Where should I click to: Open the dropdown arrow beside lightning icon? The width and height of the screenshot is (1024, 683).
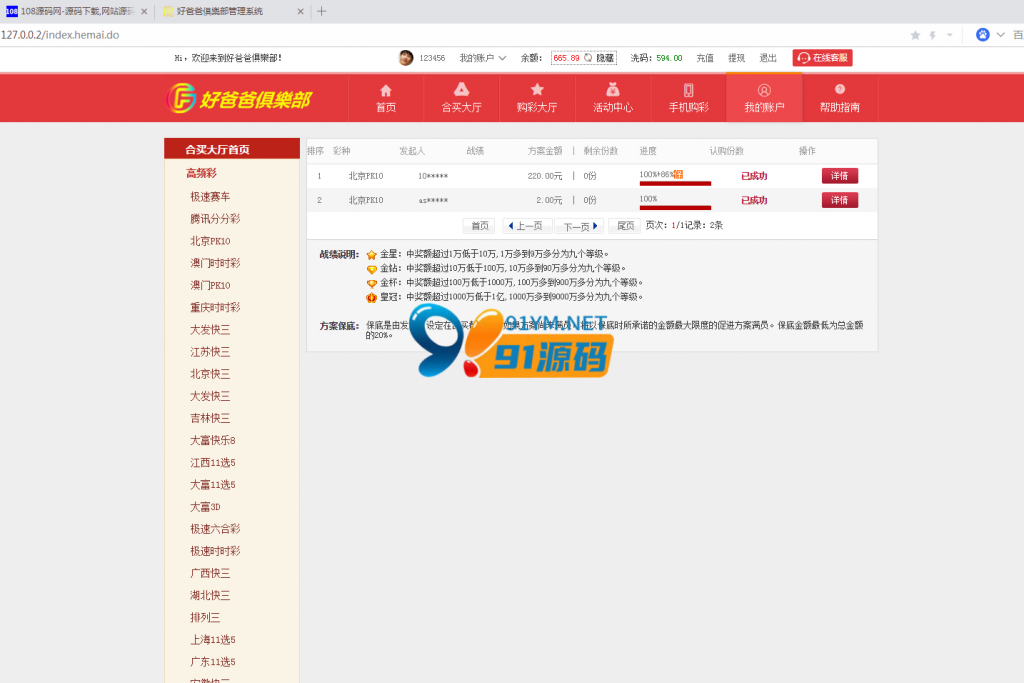(x=950, y=35)
